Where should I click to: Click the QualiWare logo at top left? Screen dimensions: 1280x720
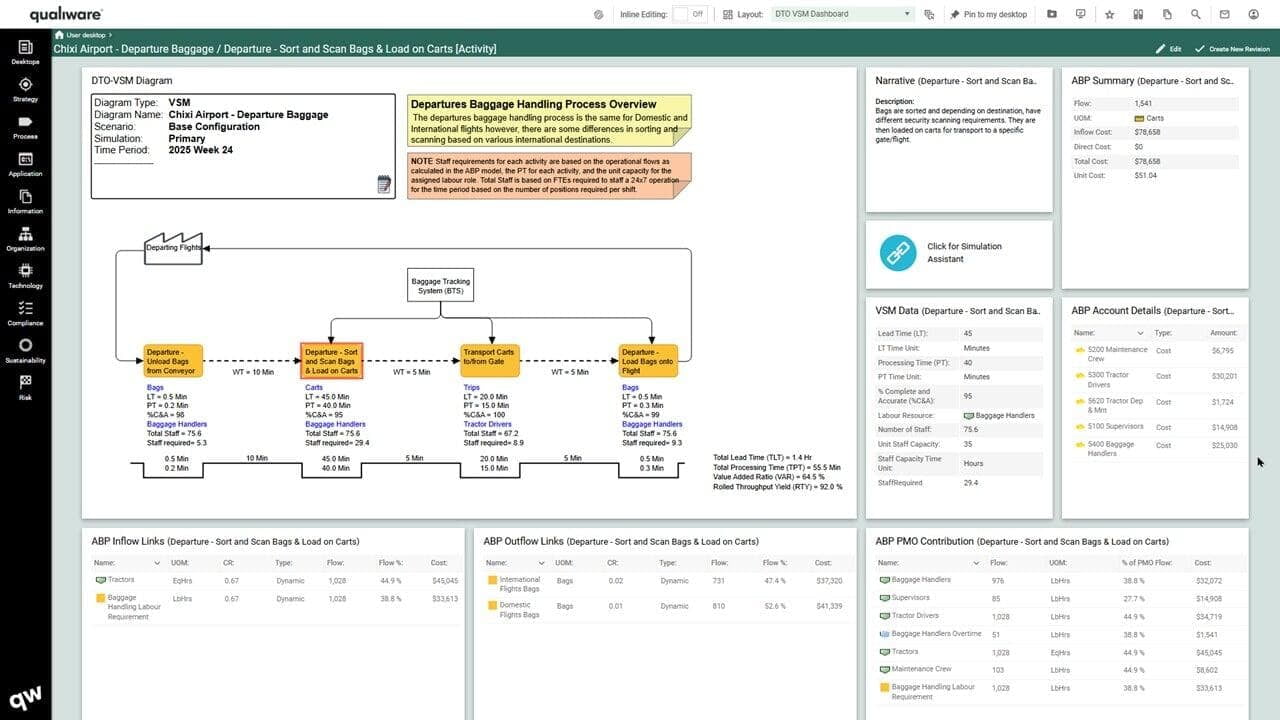pos(66,15)
